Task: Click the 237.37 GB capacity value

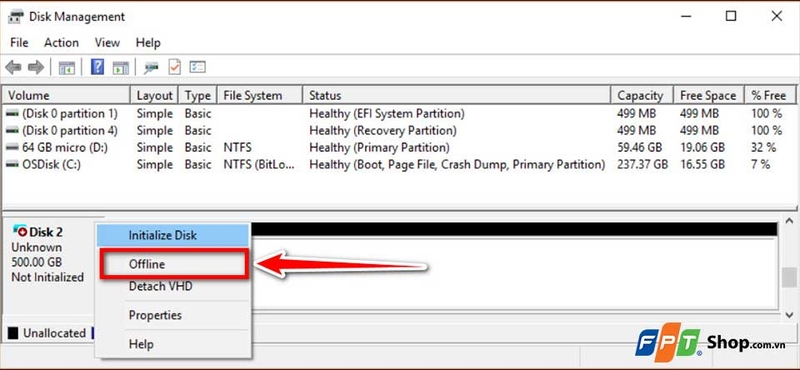Action: click(642, 165)
